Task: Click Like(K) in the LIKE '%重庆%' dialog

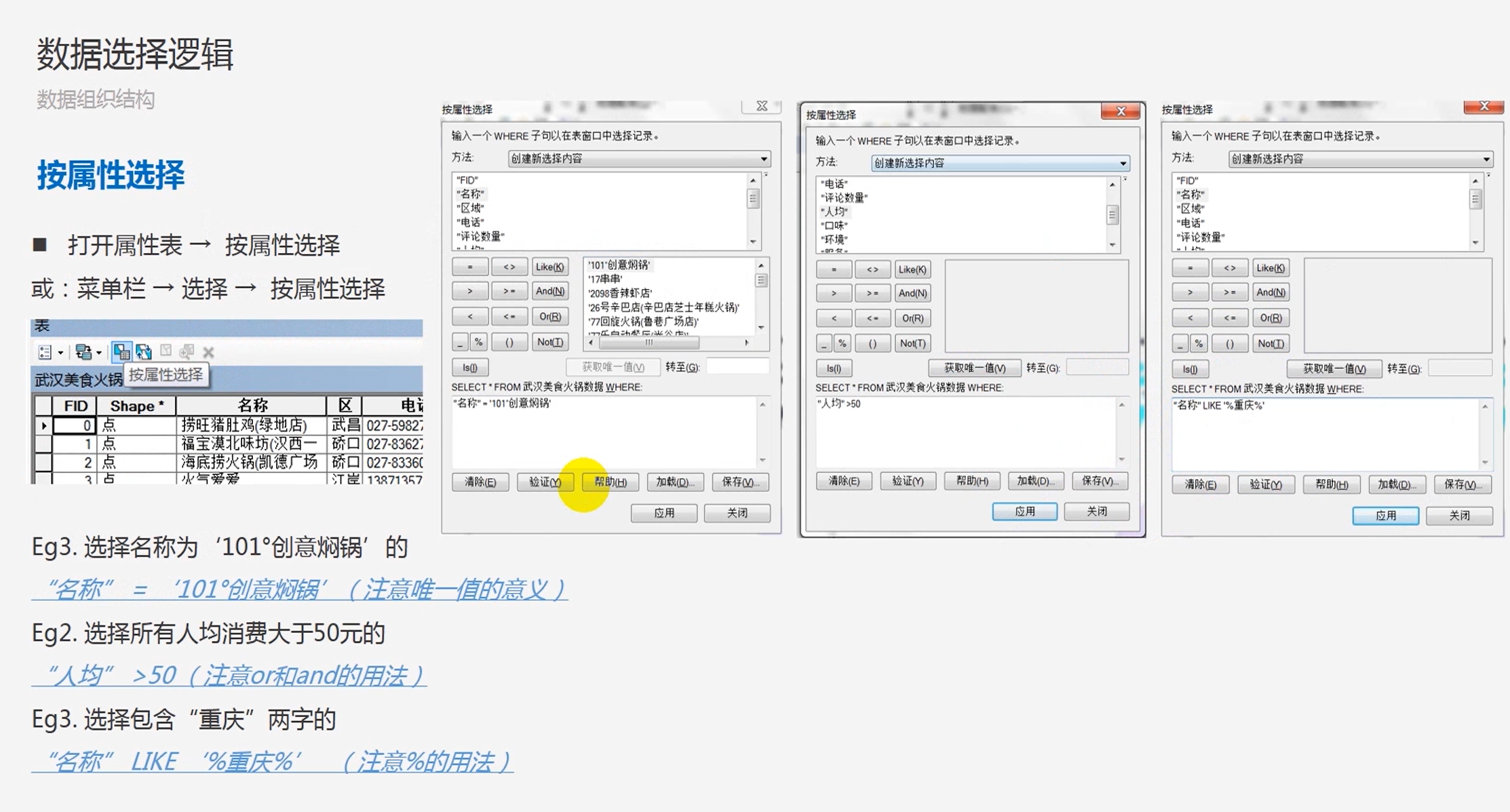Action: click(1270, 269)
